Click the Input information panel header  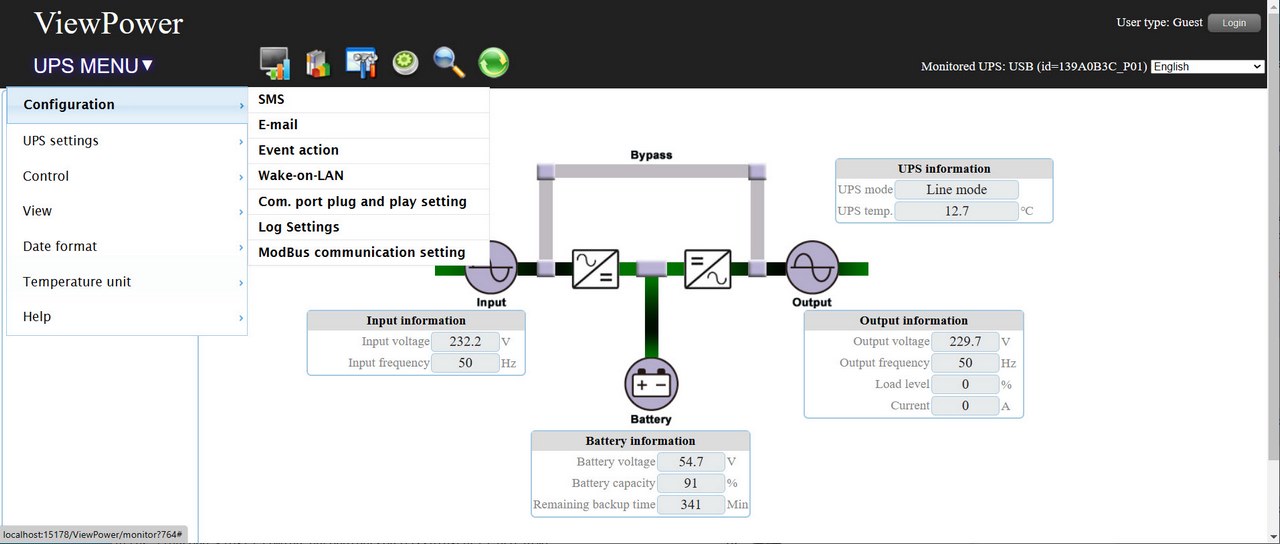[416, 321]
